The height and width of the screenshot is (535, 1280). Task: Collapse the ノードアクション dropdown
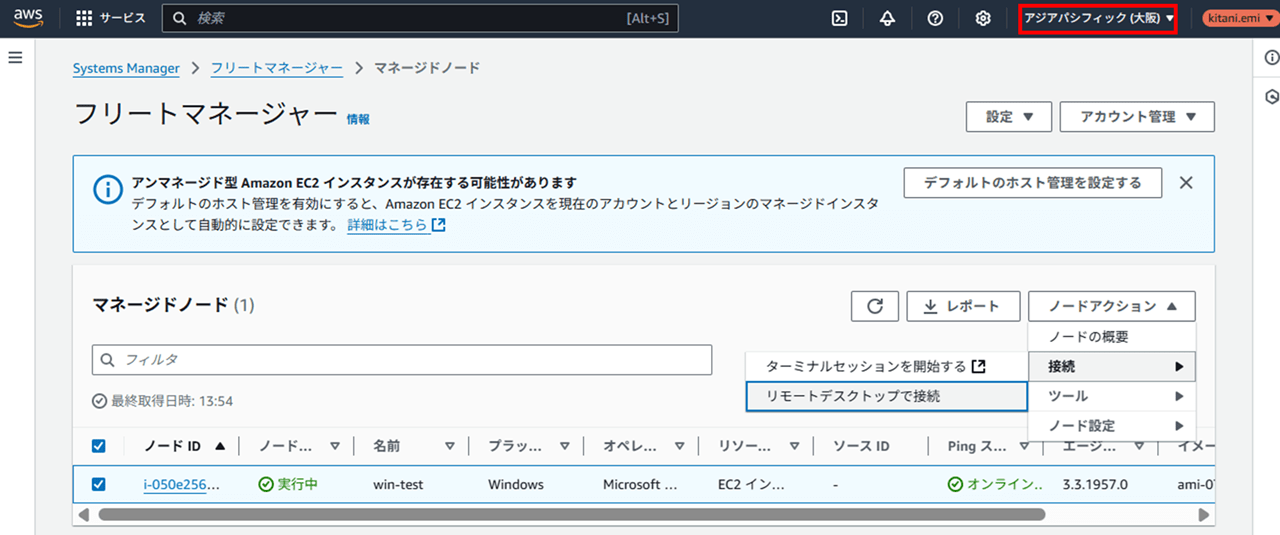pyautogui.click(x=1112, y=306)
